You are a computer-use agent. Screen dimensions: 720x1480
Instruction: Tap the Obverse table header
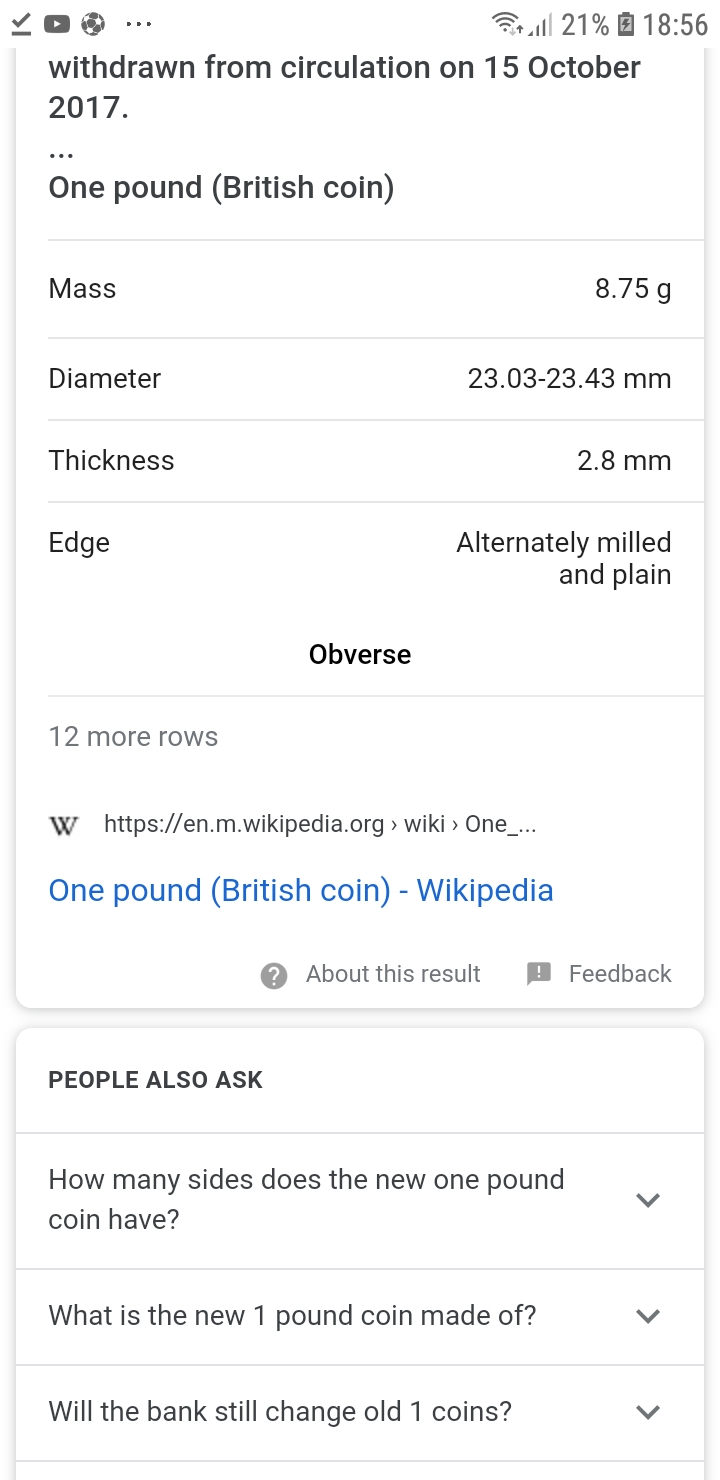[x=360, y=654]
